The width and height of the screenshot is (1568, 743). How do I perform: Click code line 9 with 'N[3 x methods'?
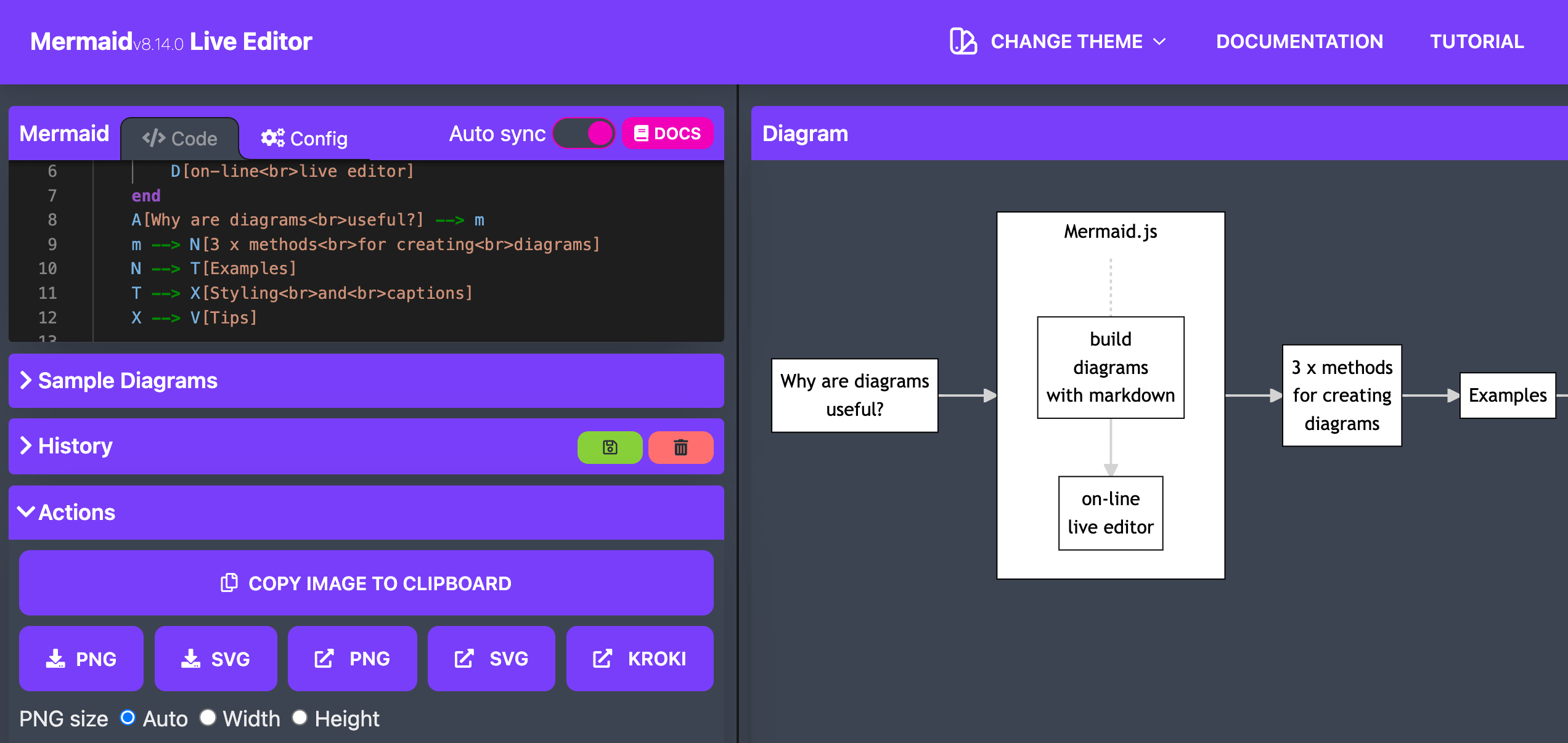pyautogui.click(x=365, y=245)
